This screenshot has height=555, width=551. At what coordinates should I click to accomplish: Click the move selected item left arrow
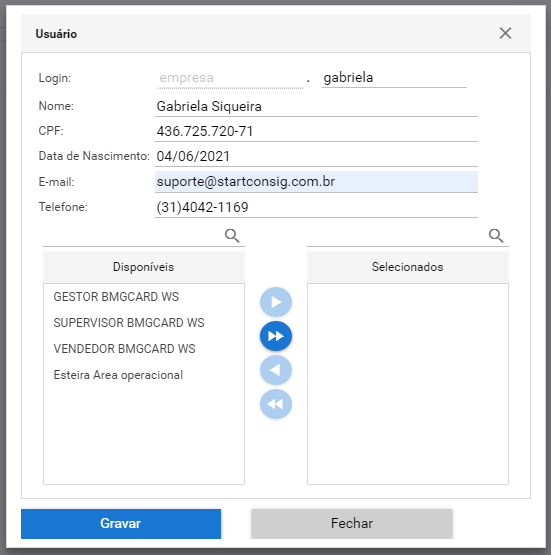click(x=276, y=370)
